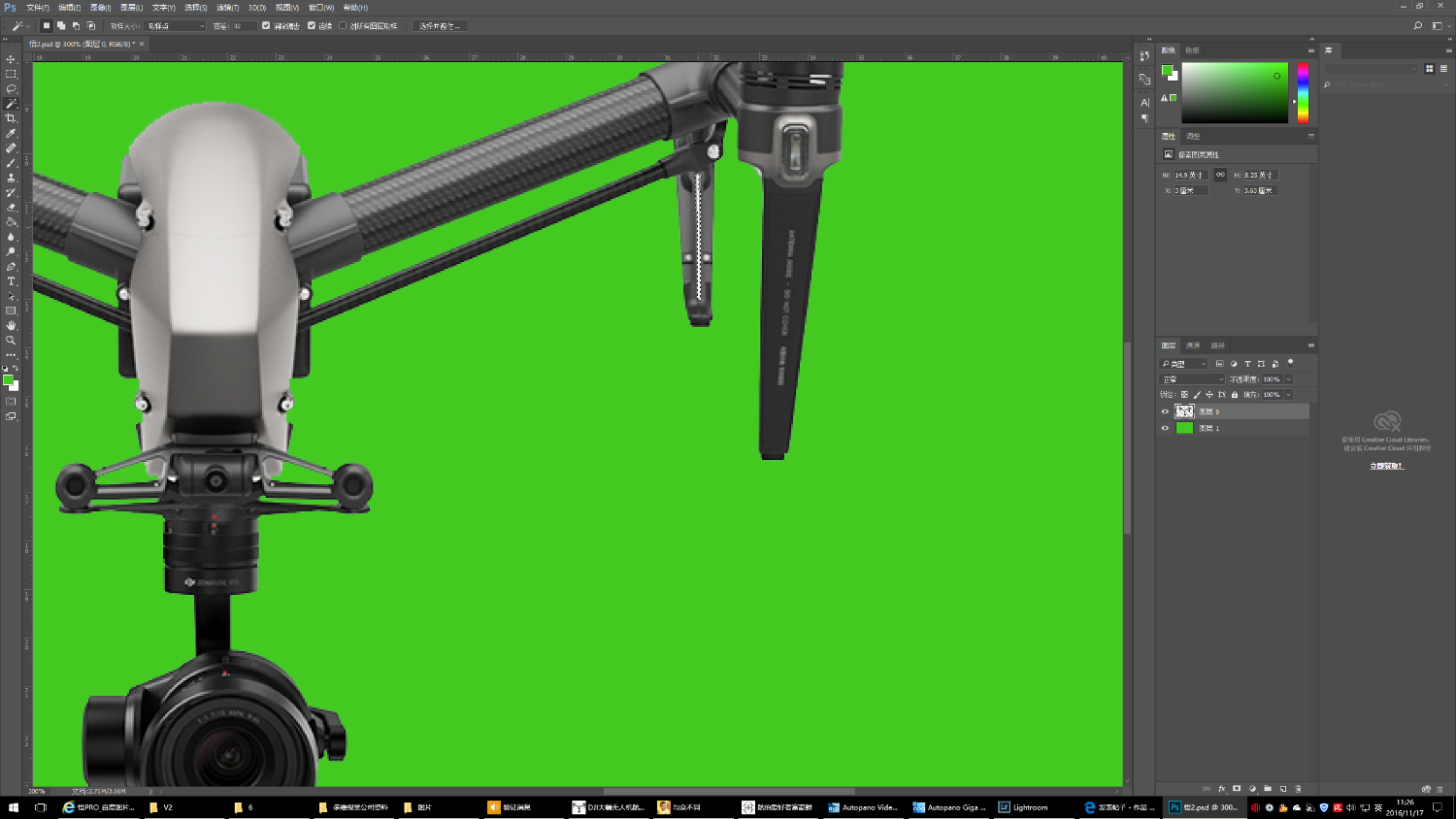The image size is (1456, 819).
Task: Open Lightroom from the Windows taskbar
Action: tap(1024, 807)
